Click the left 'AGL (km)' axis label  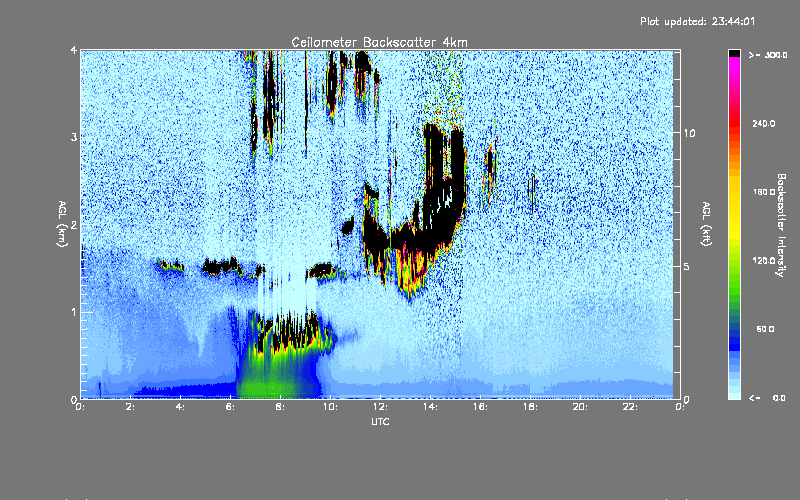pyautogui.click(x=63, y=224)
